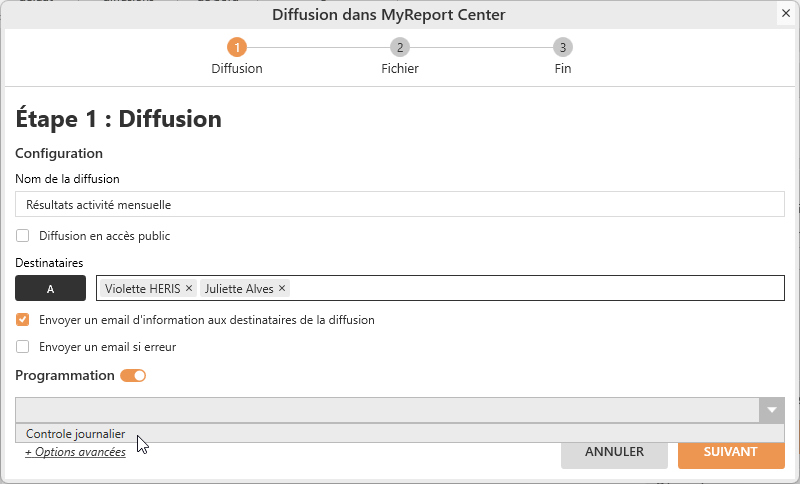Screen dimensions: 800x484
Task: Close the Diffusion dialog window
Action: tap(786, 14)
